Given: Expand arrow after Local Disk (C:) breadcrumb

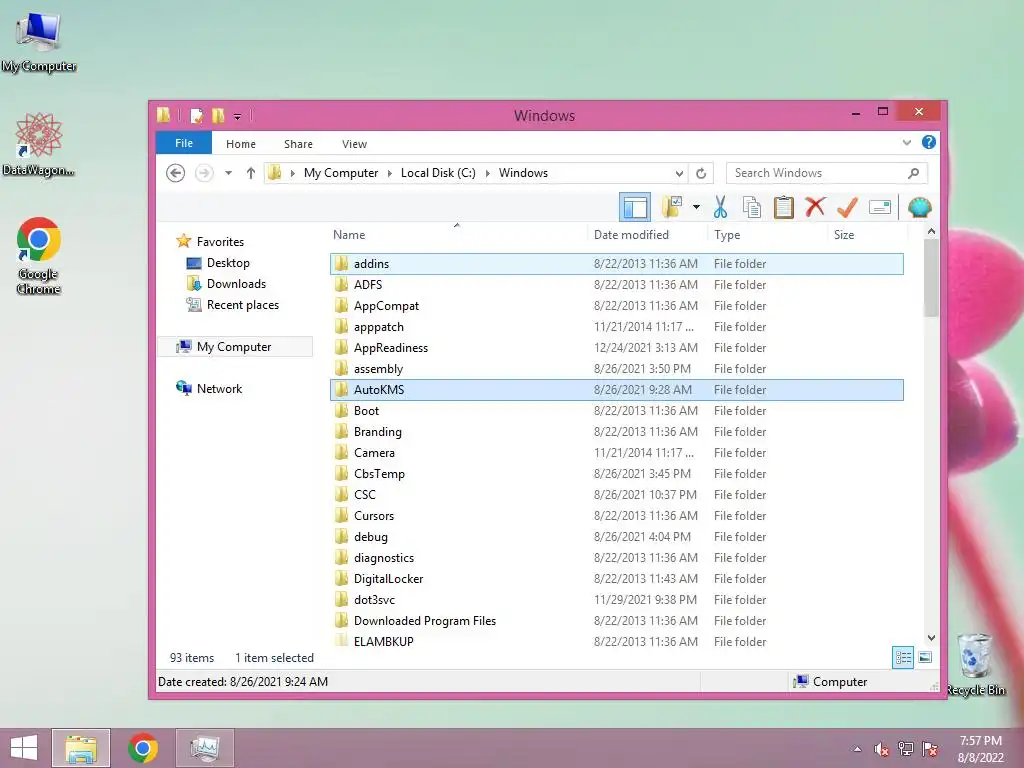Looking at the screenshot, I should 487,173.
